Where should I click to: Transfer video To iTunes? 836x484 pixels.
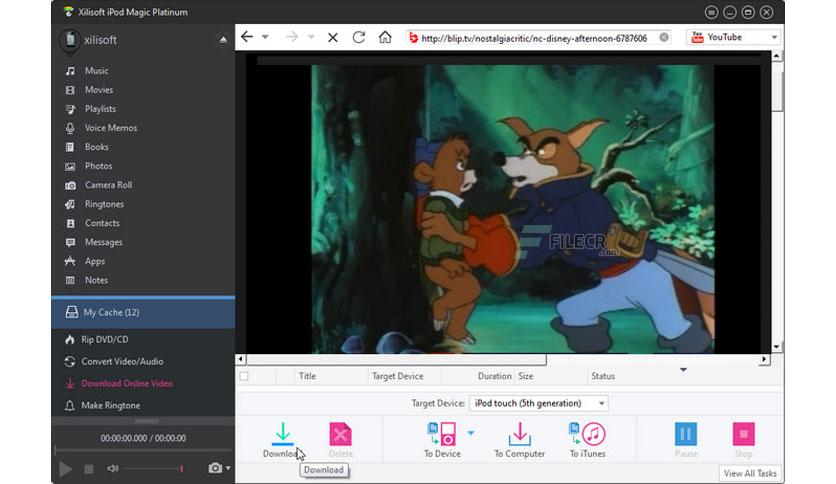coord(588,440)
